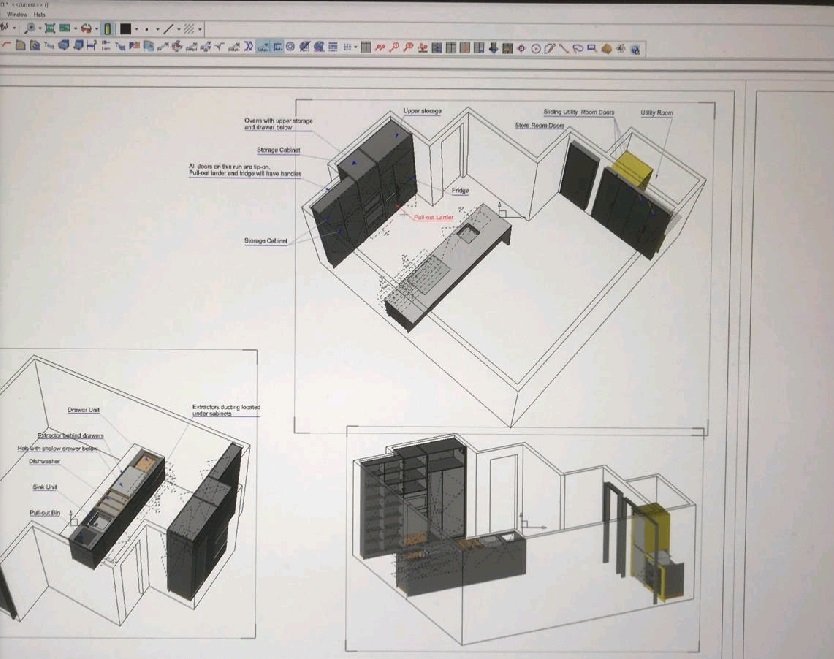The height and width of the screenshot is (659, 834).
Task: Expand the dropdown arrow beside the zoom magnifier
Action: pos(40,29)
